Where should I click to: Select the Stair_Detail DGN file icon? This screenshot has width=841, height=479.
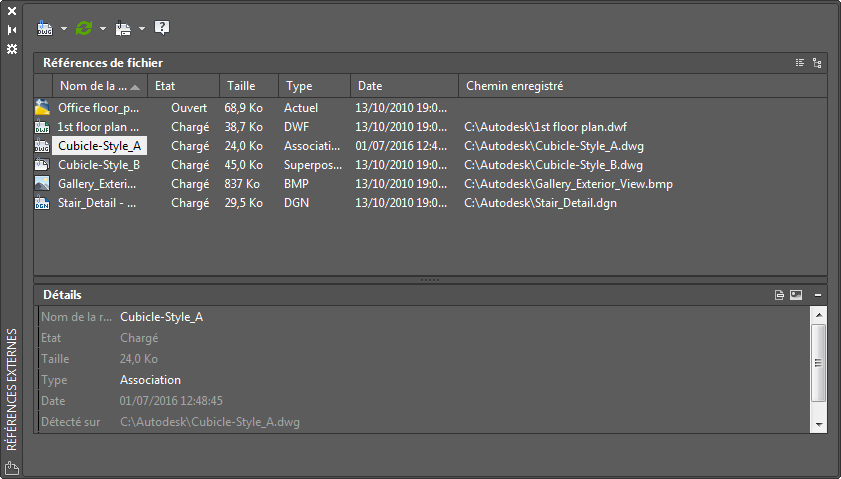point(42,203)
